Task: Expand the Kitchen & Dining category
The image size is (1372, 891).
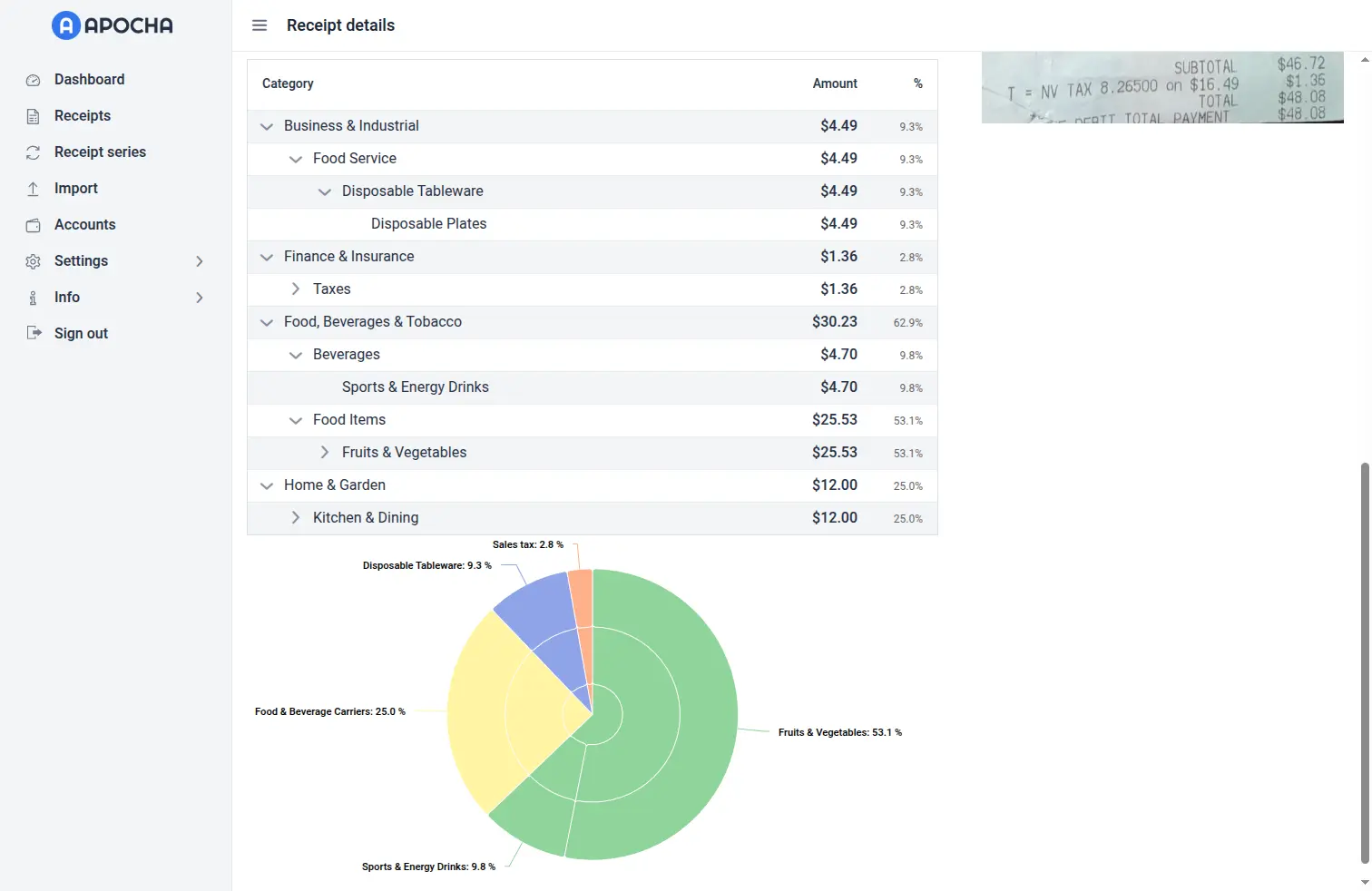Action: [x=295, y=517]
